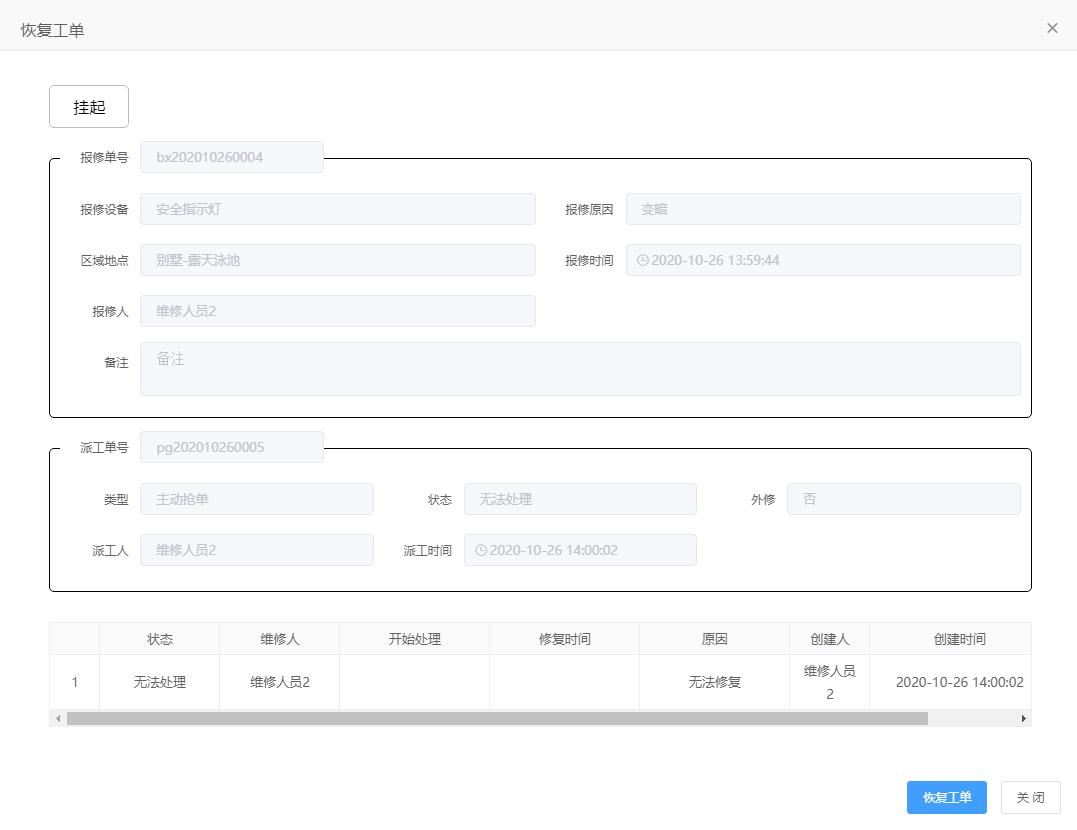Click the 状态 column header
This screenshot has width=1077, height=830.
coord(159,639)
